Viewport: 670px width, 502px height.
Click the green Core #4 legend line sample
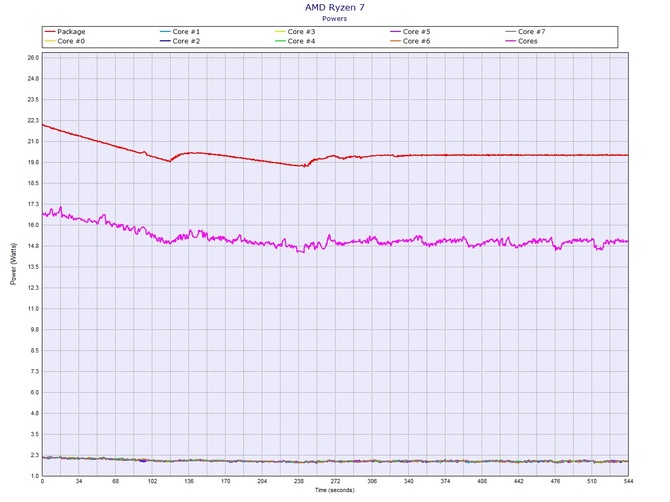pos(280,41)
